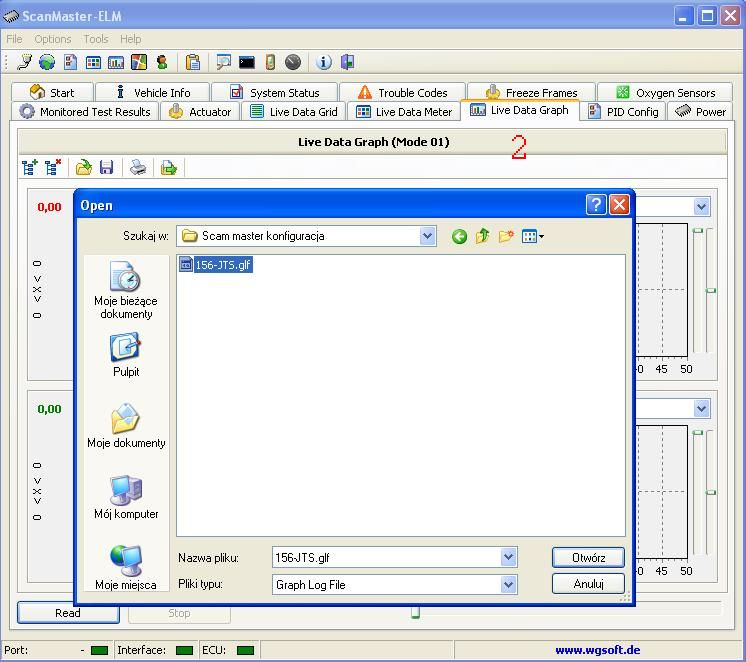Screen dimensions: 746x662
Task: Open Moje dokumenty shortcut in sidebar
Action: 126,426
